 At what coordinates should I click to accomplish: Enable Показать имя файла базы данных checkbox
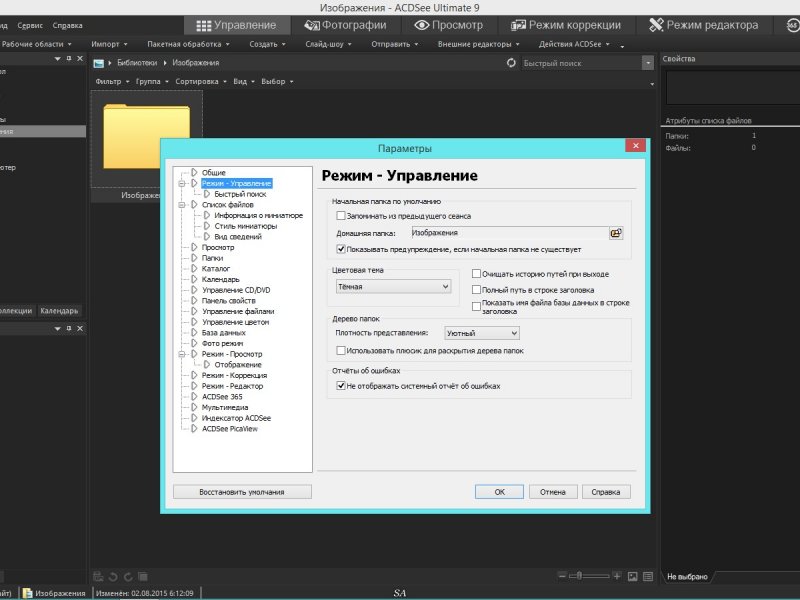pyautogui.click(x=476, y=306)
